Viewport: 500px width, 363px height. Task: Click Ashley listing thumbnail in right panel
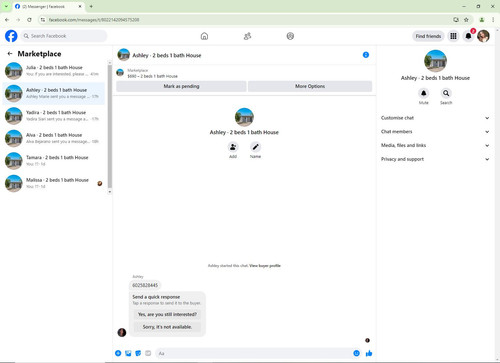tap(435, 61)
